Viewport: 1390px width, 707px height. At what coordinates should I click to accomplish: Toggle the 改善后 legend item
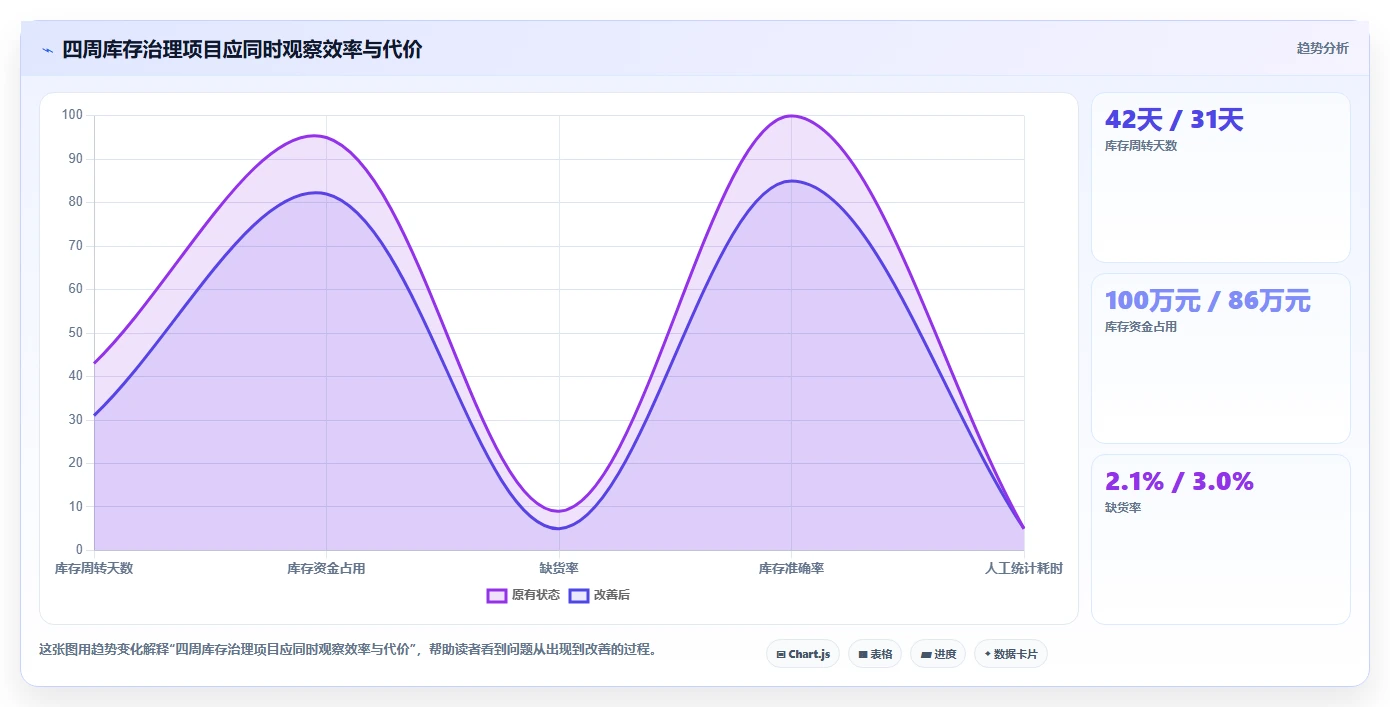(x=599, y=595)
